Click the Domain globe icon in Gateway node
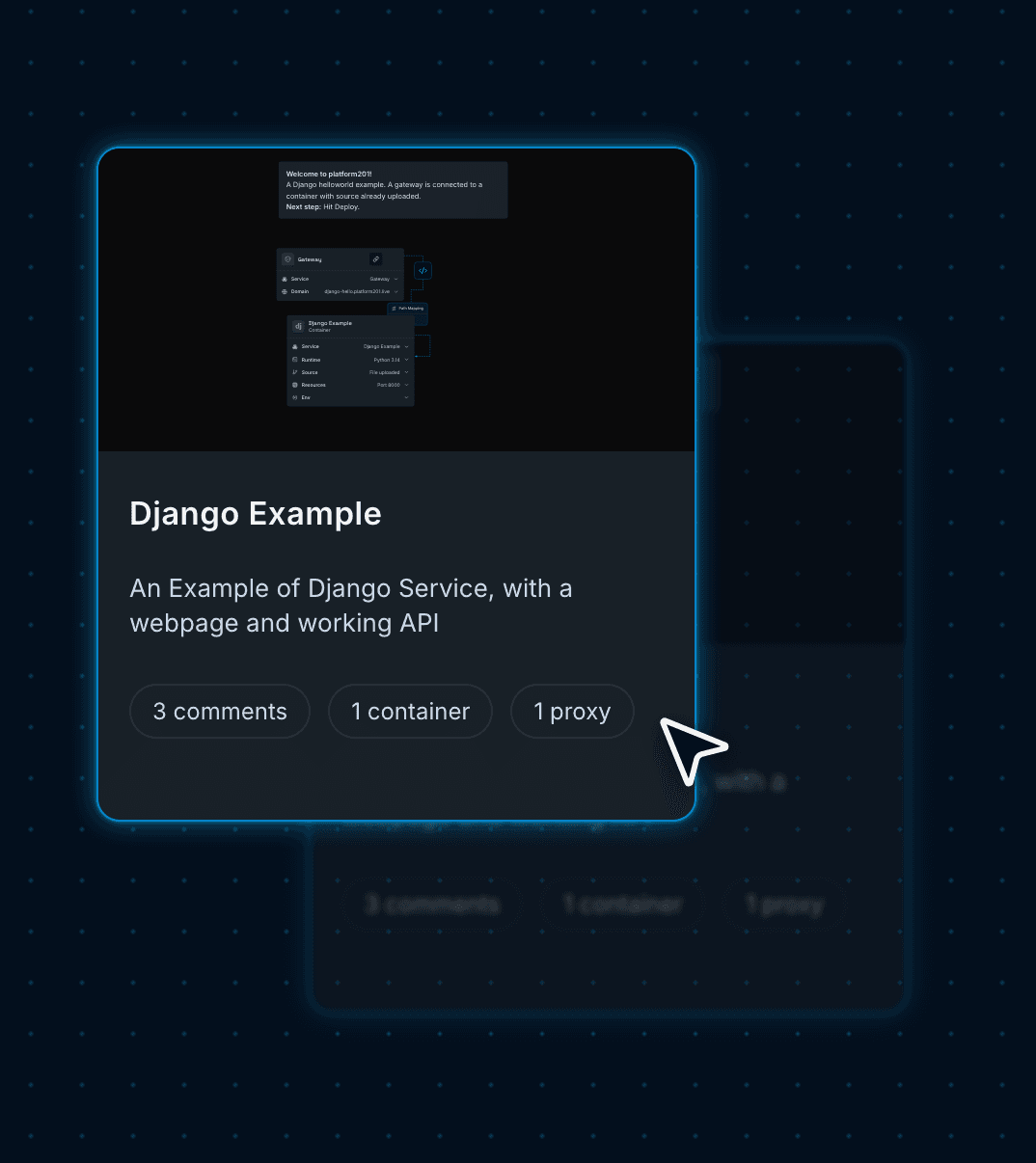 point(285,291)
